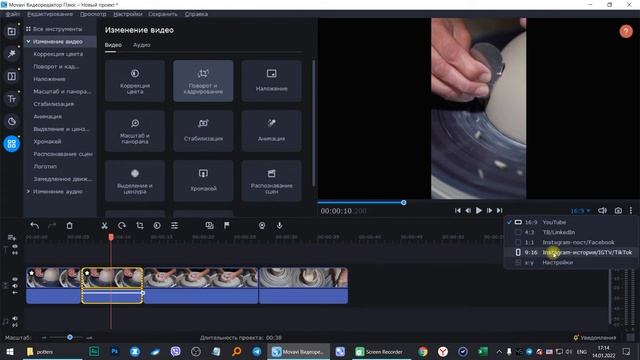Click the transition wizard icon
Viewport: 640px width, 360px height.
pyautogui.click(x=209, y=225)
